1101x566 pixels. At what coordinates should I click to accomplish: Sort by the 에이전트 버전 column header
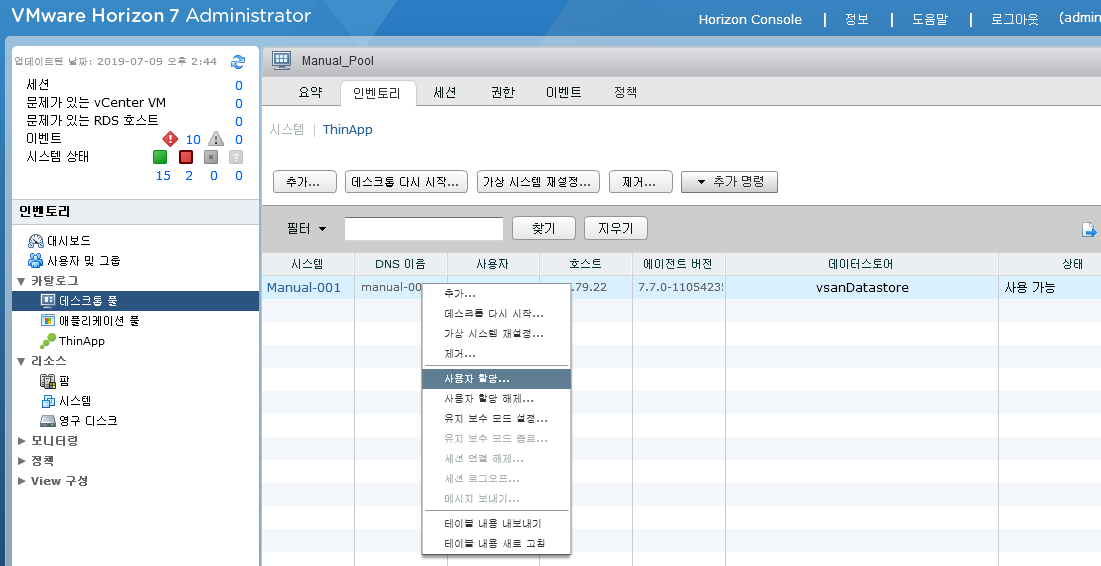pyautogui.click(x=678, y=264)
